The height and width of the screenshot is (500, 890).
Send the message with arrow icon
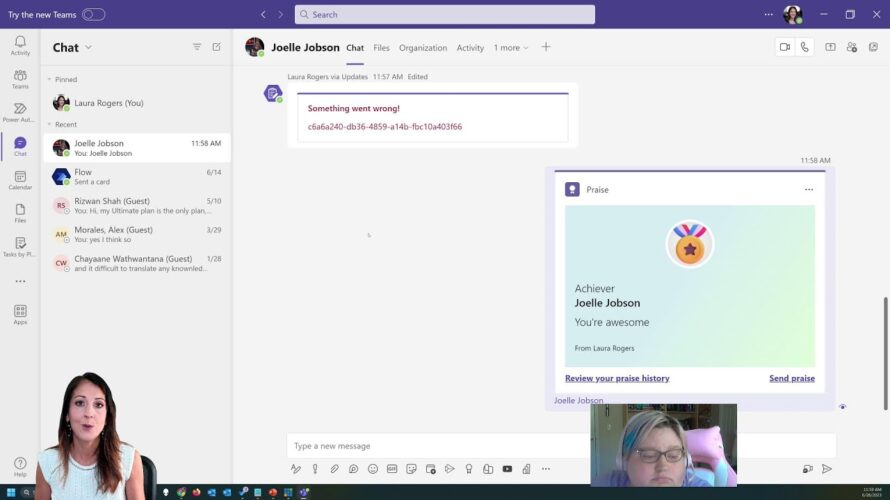[x=827, y=469]
